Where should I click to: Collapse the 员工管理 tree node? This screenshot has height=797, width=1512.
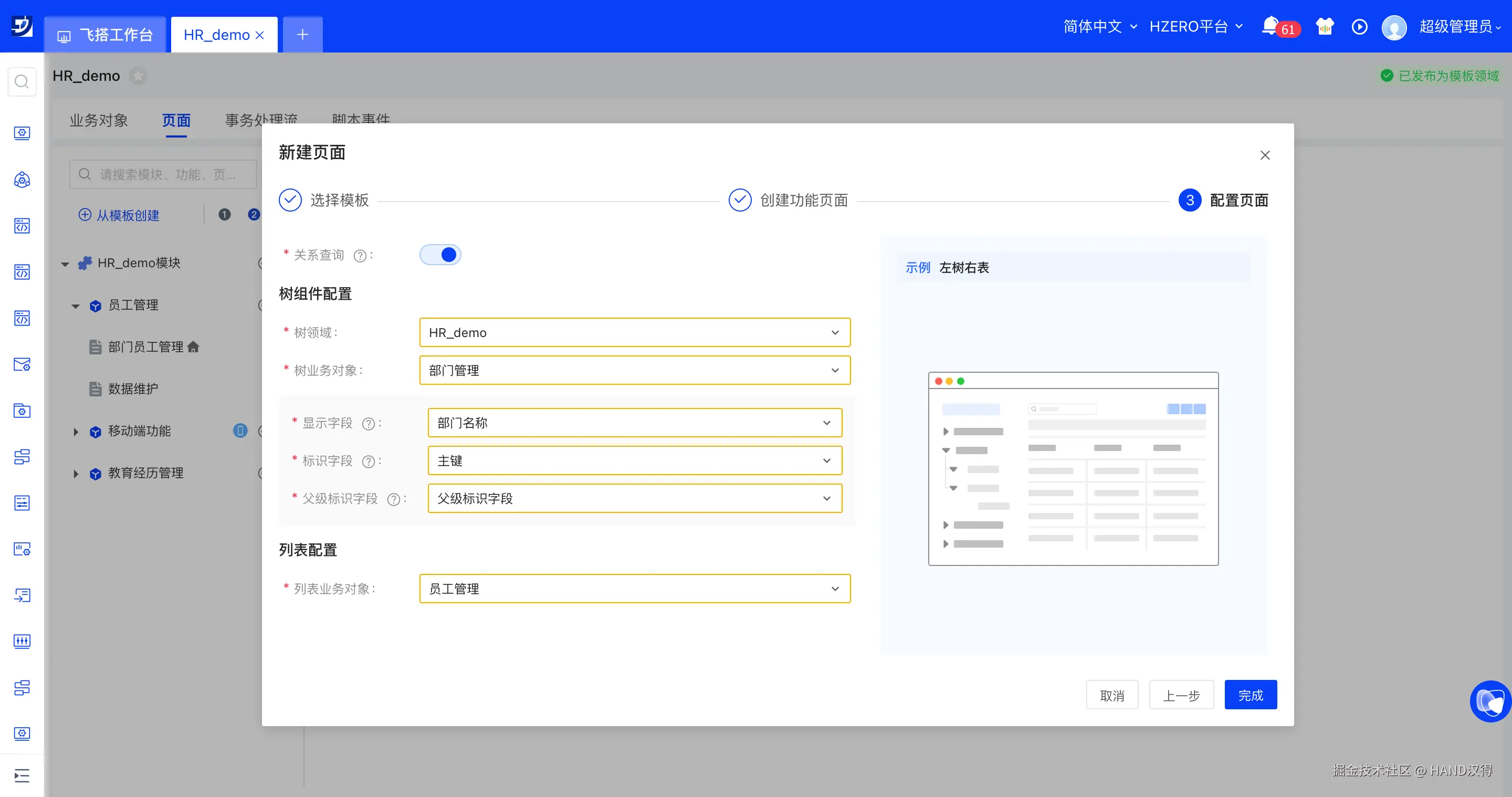[76, 306]
